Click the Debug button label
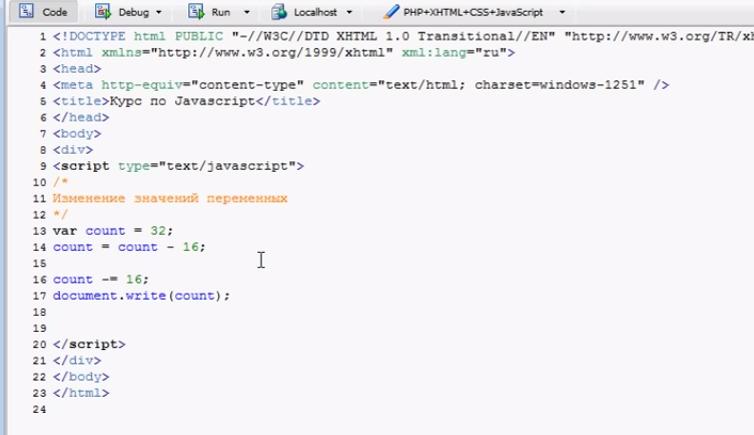This screenshot has width=754, height=435. [x=134, y=12]
